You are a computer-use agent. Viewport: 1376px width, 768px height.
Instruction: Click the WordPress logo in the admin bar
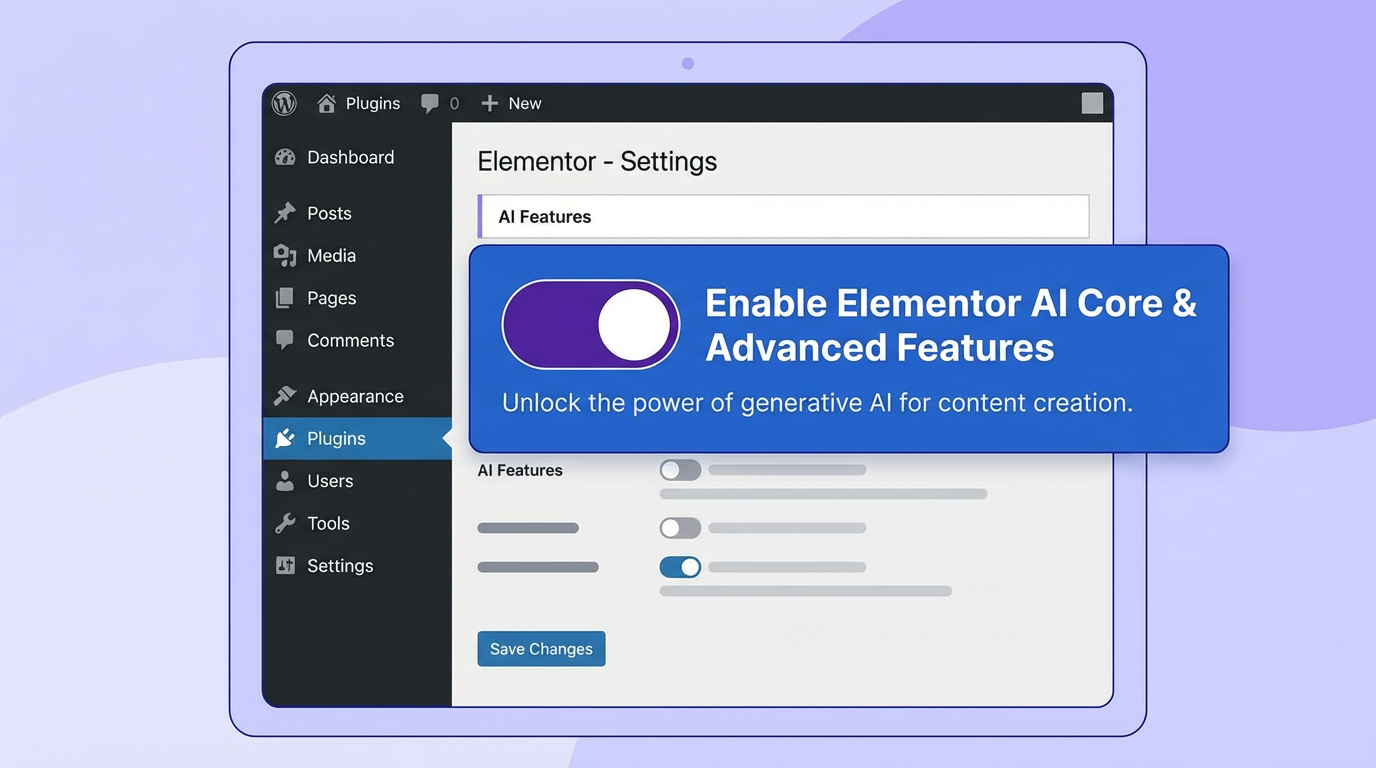[x=284, y=102]
